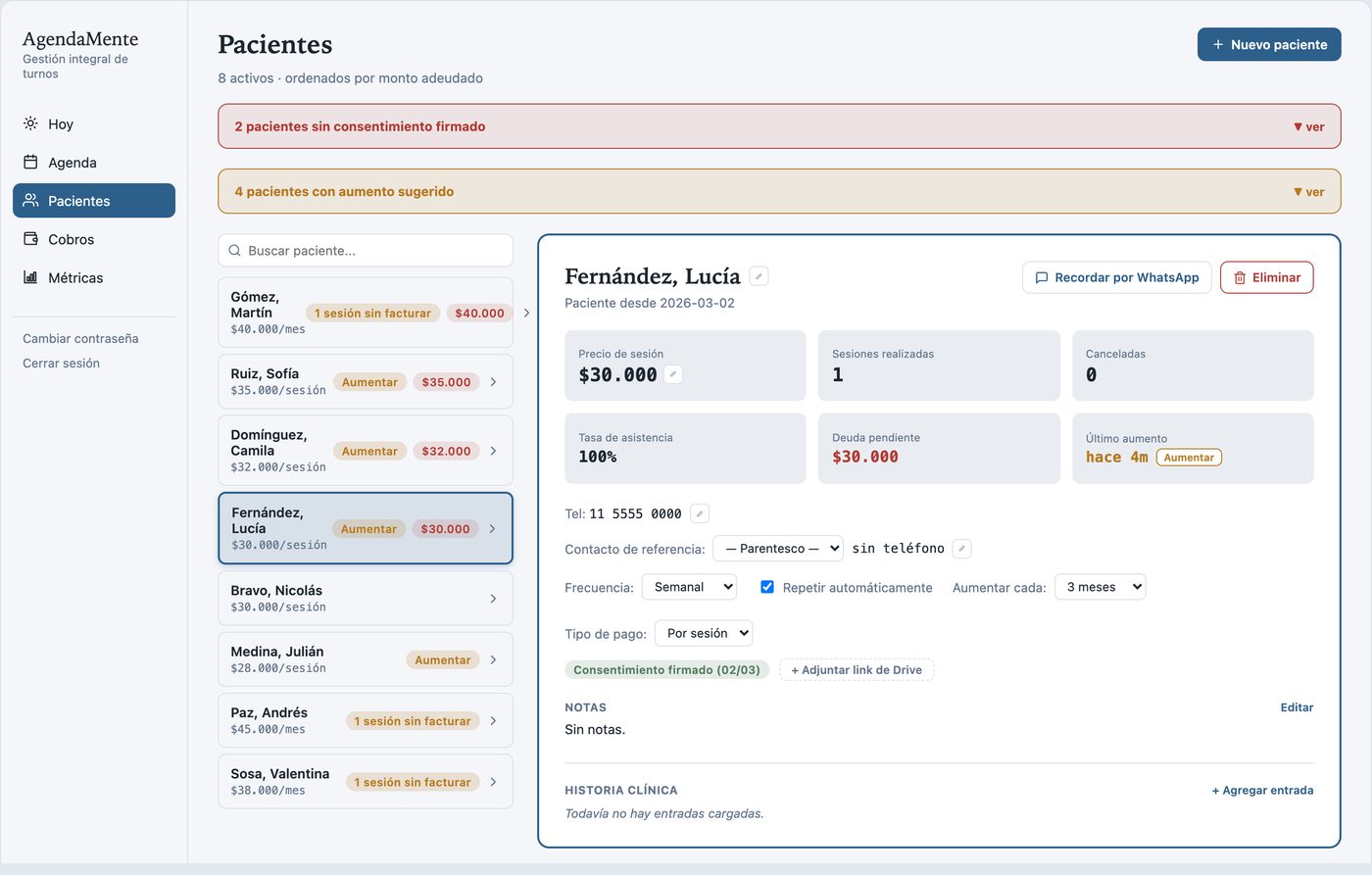
Task: Click Aumentar badge on Ruiz, Sofía
Action: (369, 382)
